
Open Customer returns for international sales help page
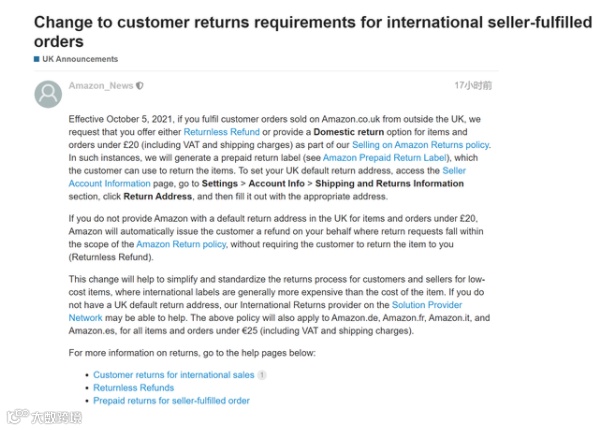174,375
